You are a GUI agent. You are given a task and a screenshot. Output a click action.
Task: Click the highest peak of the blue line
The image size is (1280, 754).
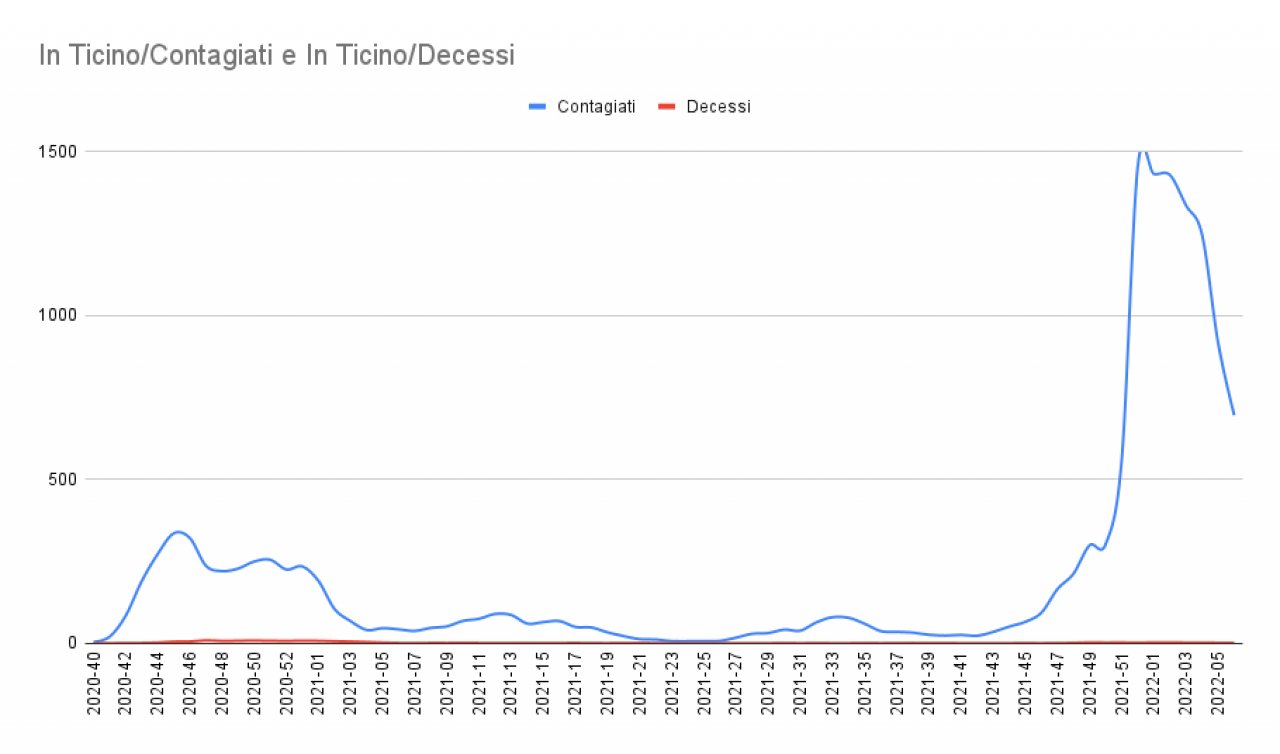tap(1143, 150)
